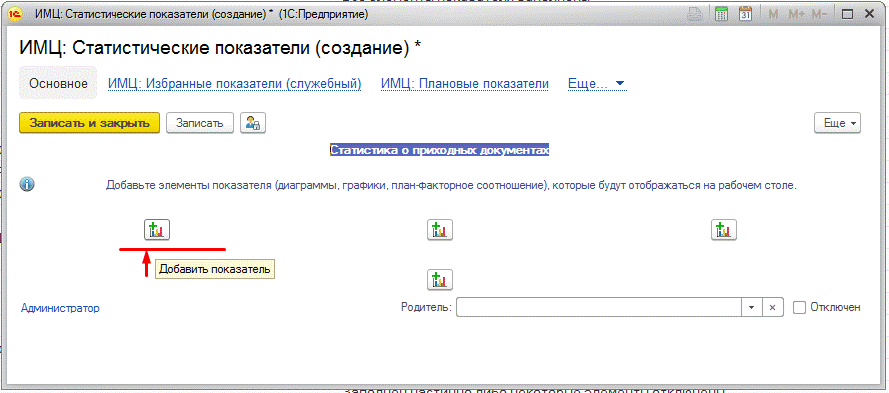This screenshot has height=393, width=889.
Task: Toggle the Отключен checkbox
Action: coord(799,307)
